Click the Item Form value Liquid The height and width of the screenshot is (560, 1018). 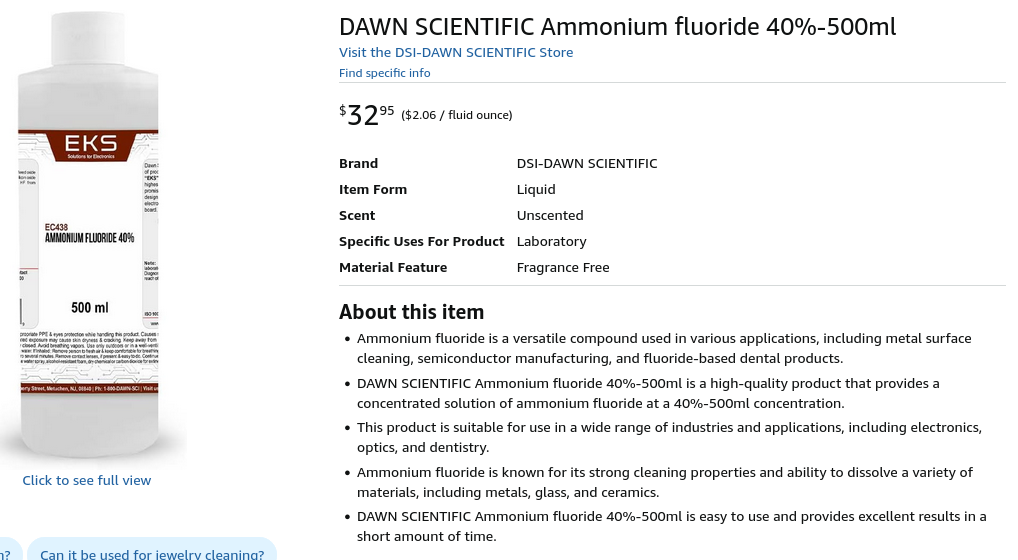[536, 189]
